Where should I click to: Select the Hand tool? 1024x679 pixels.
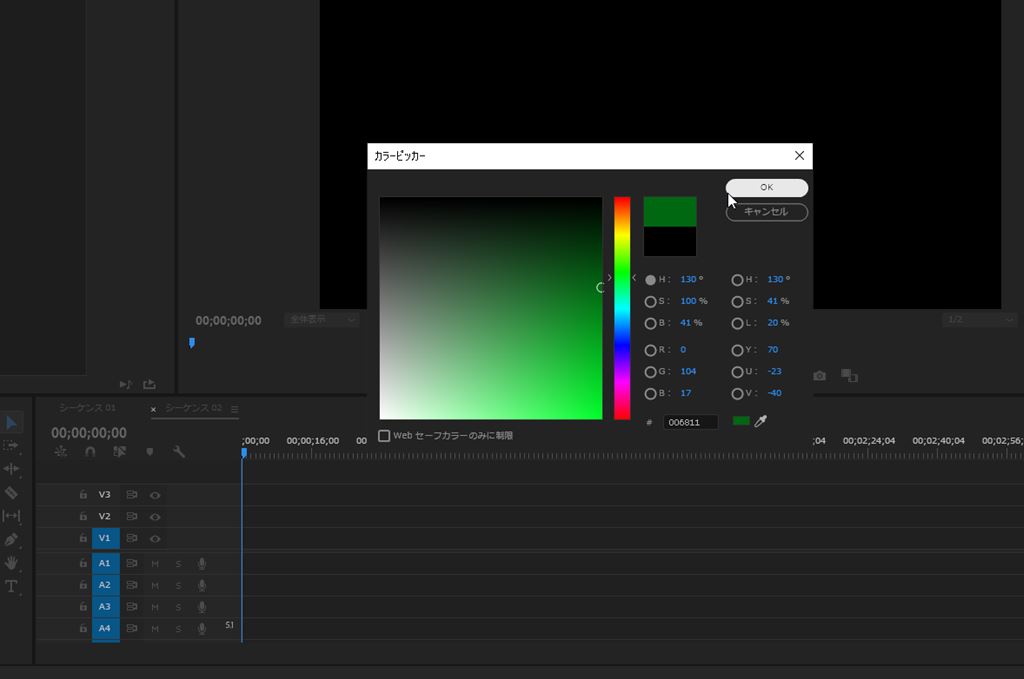[x=12, y=563]
